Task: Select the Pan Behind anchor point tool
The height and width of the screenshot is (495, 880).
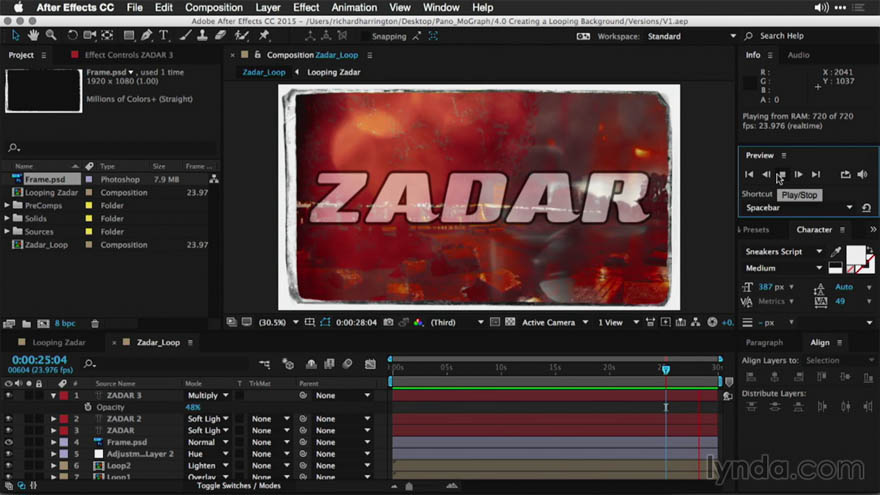Action: coord(107,35)
